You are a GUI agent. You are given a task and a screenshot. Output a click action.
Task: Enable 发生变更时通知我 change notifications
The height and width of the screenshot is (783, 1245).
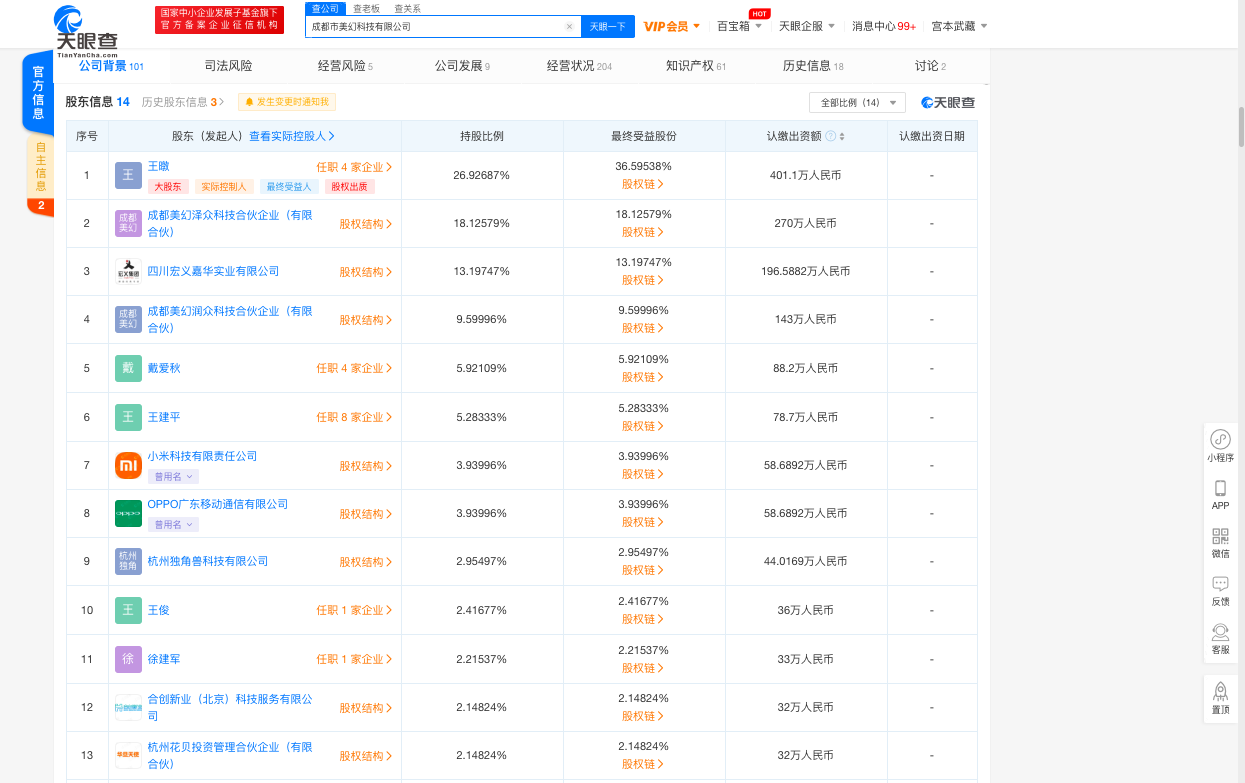[x=286, y=102]
